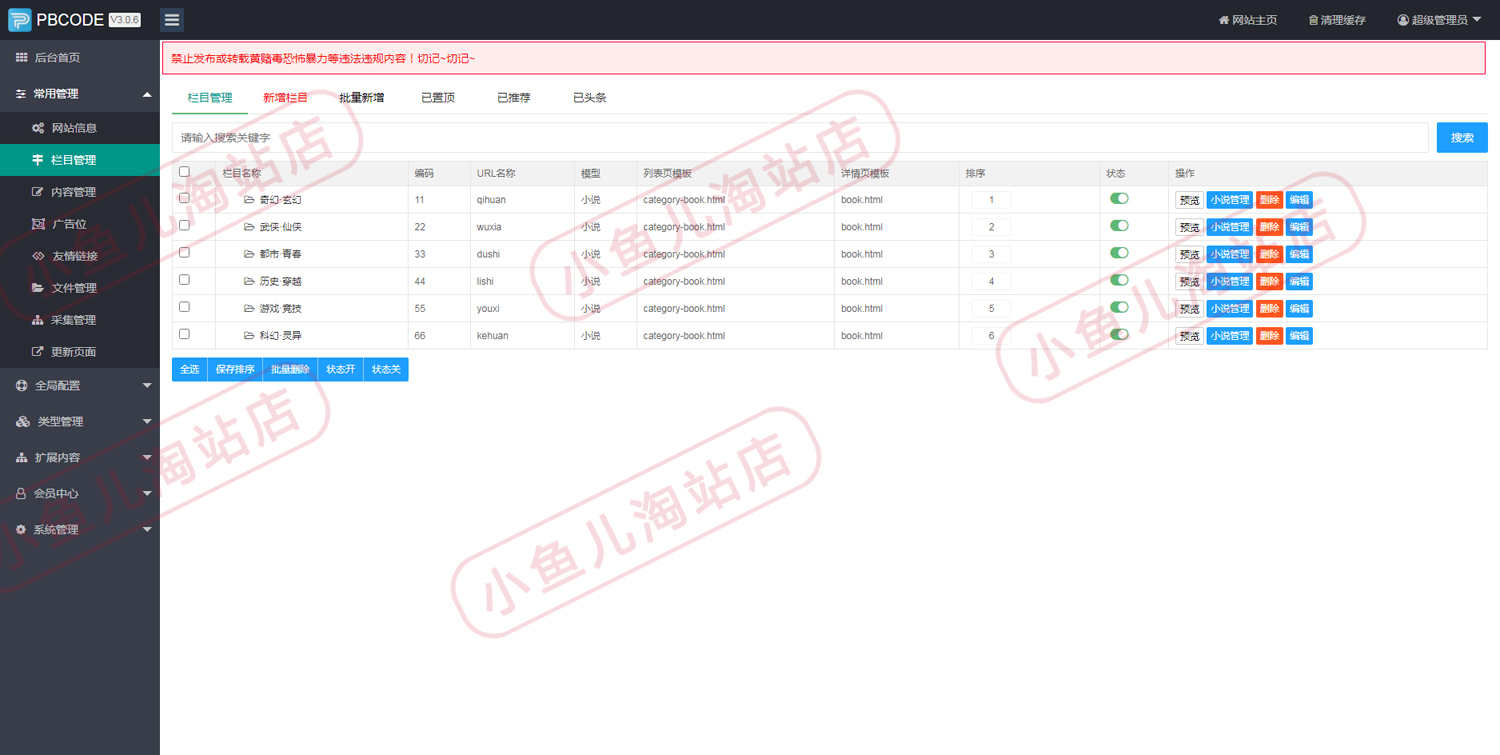Click the 全选 button below table
The width and height of the screenshot is (1500, 755).
tap(189, 369)
